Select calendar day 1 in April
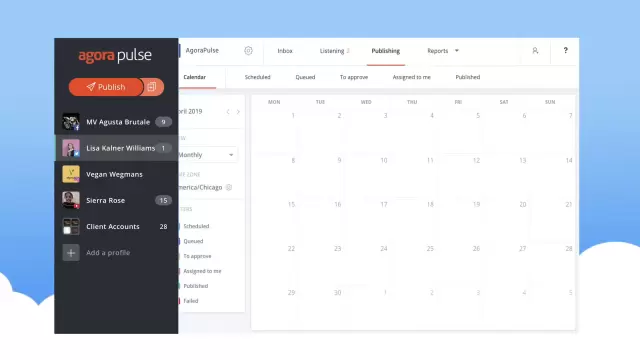The height and width of the screenshot is (360, 640). (x=293, y=116)
